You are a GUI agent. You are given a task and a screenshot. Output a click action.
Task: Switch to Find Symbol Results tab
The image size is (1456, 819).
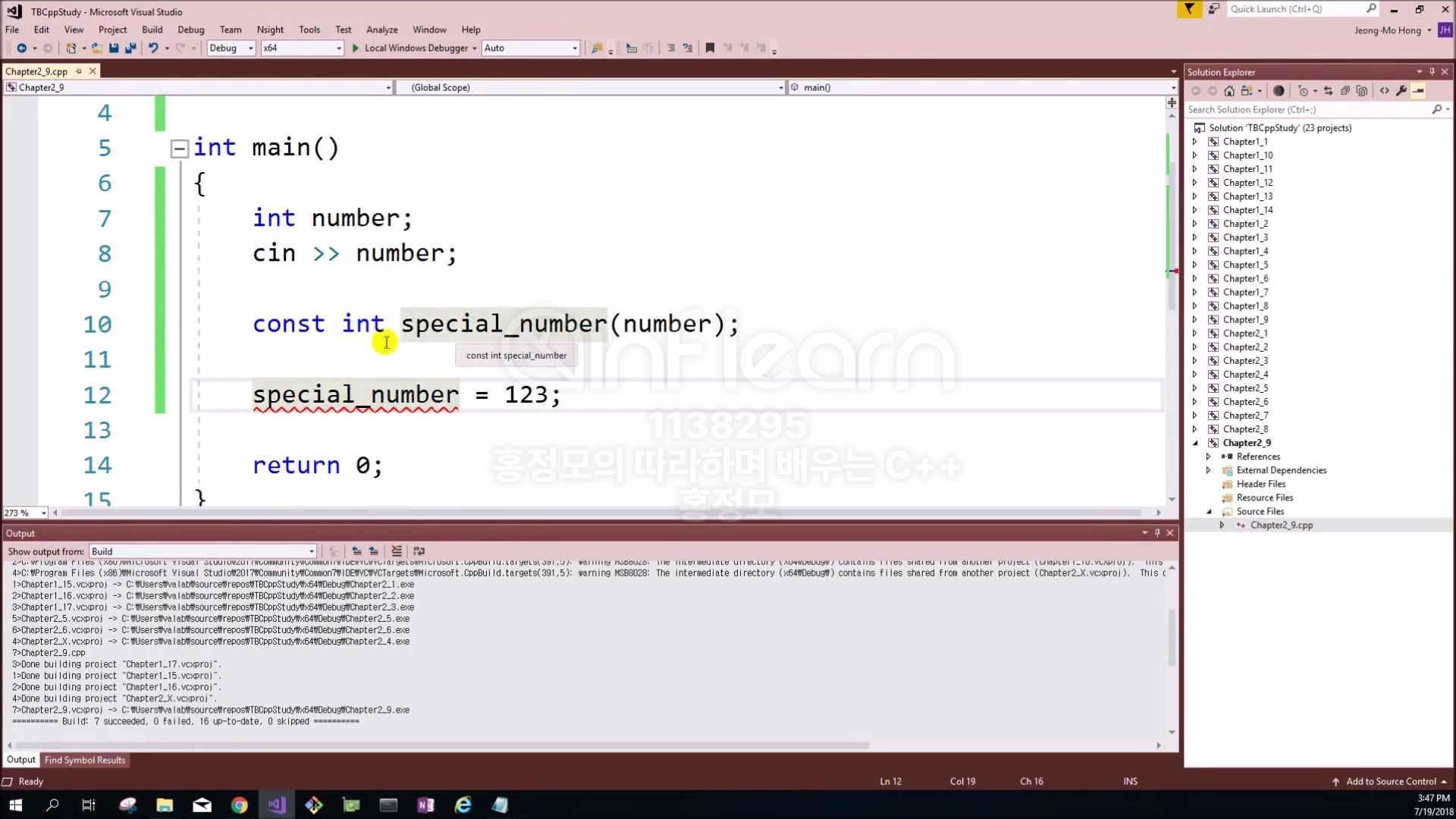pos(85,760)
